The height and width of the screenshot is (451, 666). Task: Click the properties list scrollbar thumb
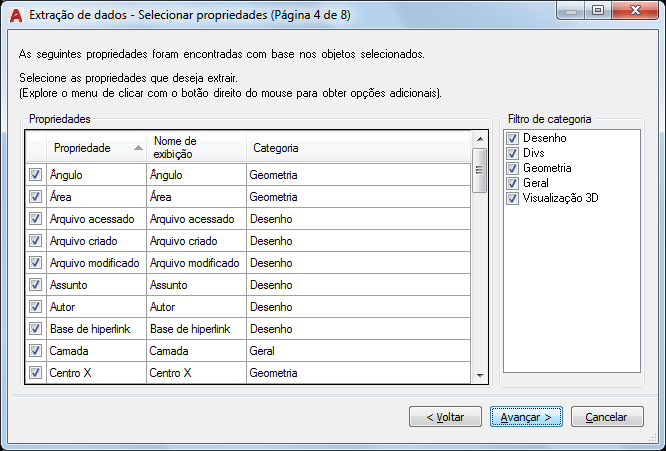[x=480, y=170]
